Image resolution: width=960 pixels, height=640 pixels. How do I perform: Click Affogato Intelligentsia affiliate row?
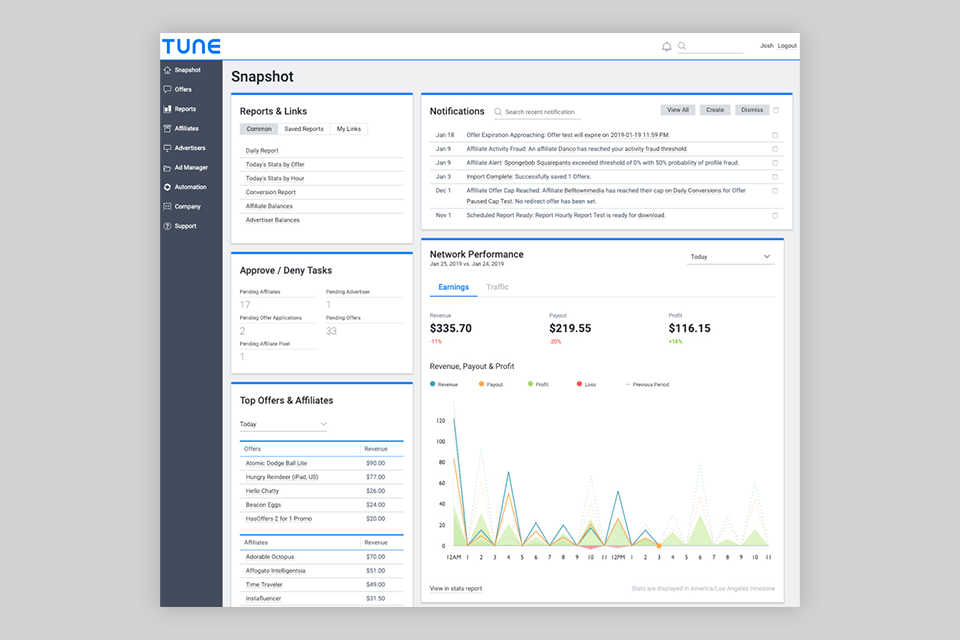[322, 571]
